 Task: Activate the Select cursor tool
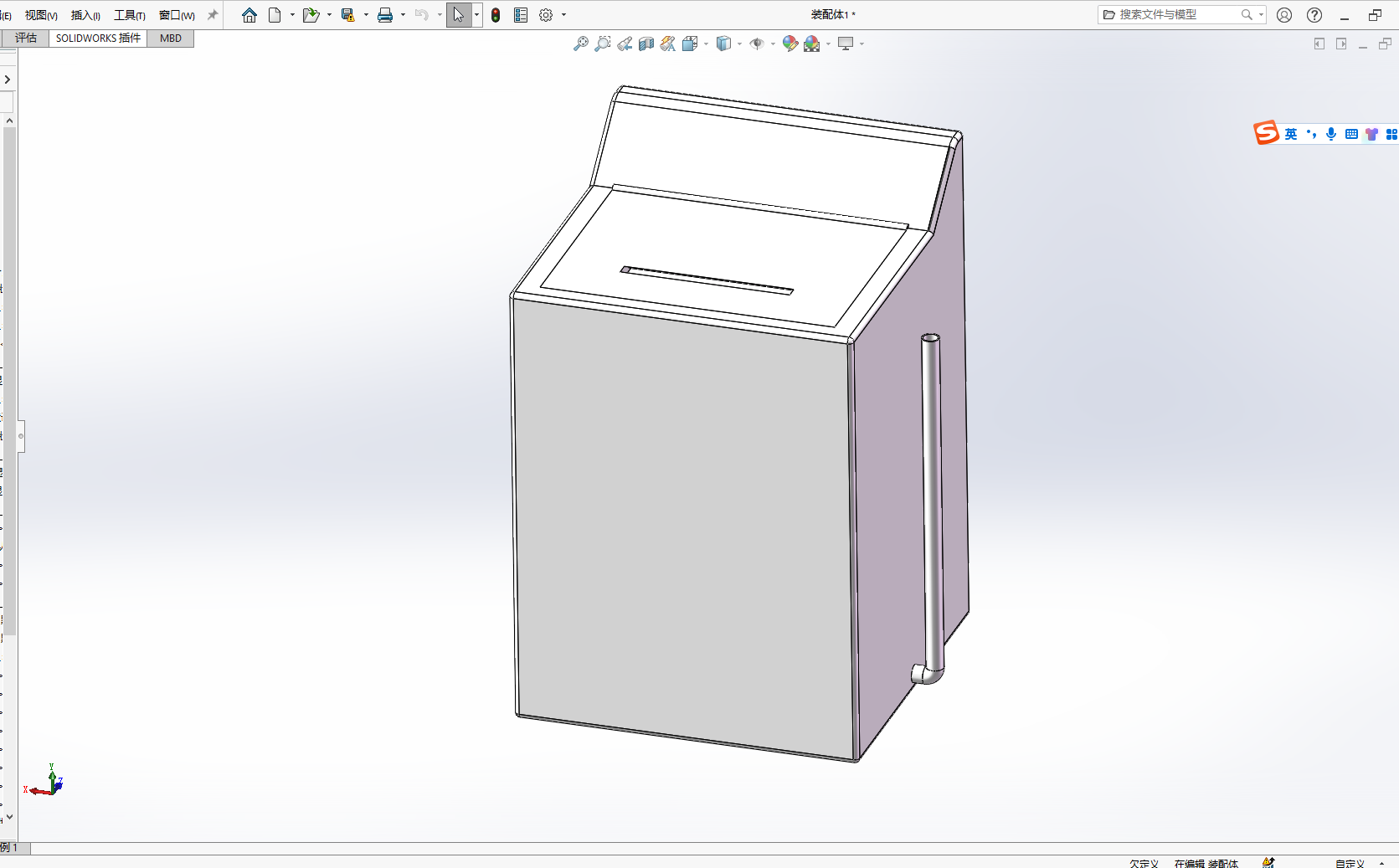[459, 15]
